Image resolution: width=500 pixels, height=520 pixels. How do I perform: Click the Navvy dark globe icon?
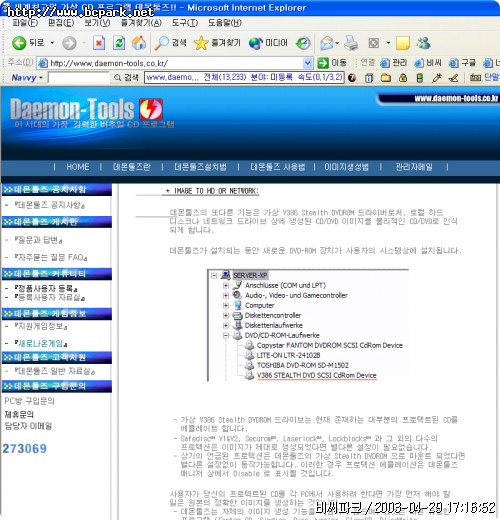coord(352,78)
